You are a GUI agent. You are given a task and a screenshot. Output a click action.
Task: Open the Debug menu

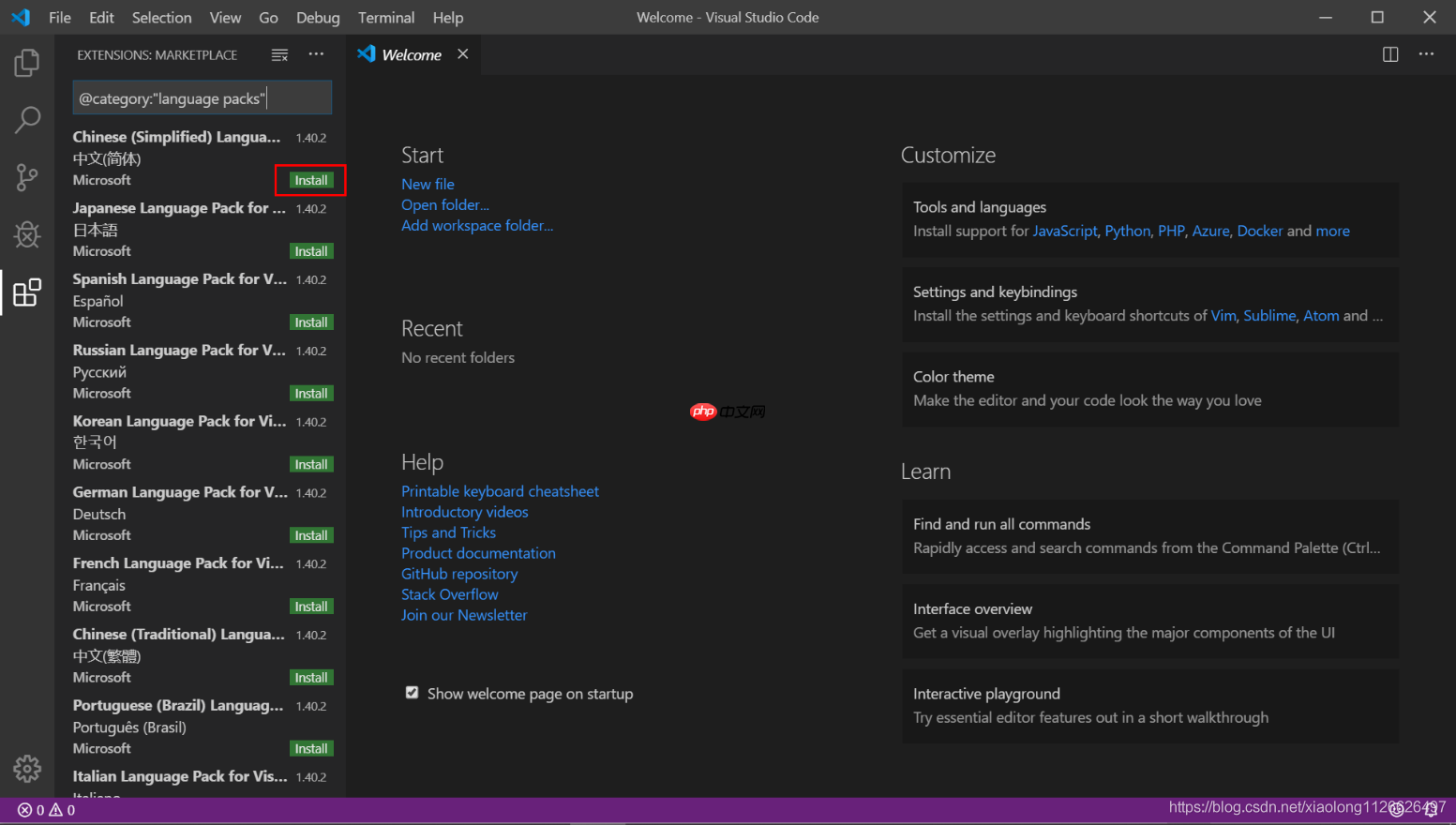click(317, 17)
